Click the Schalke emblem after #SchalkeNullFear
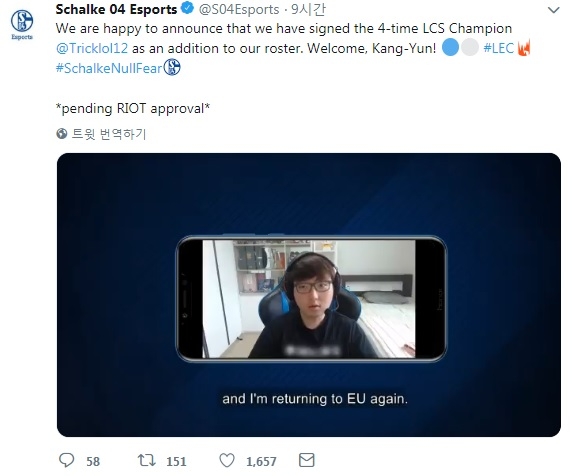 pos(172,67)
